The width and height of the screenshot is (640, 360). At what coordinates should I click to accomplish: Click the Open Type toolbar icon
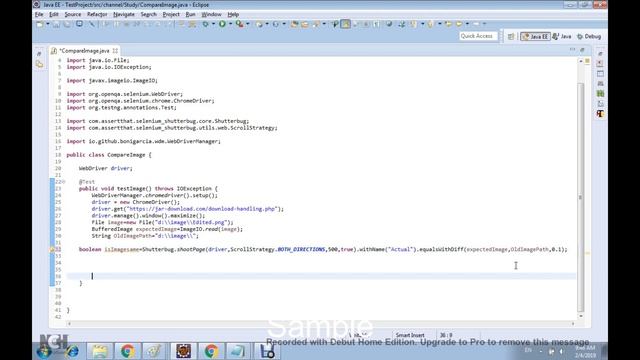(294, 24)
